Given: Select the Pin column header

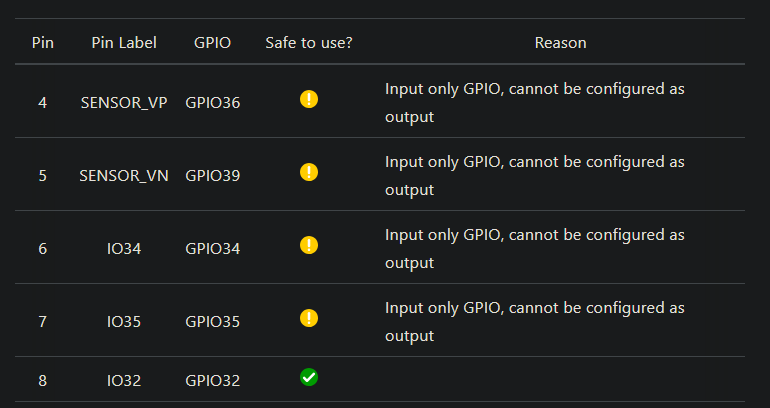Looking at the screenshot, I should (43, 43).
